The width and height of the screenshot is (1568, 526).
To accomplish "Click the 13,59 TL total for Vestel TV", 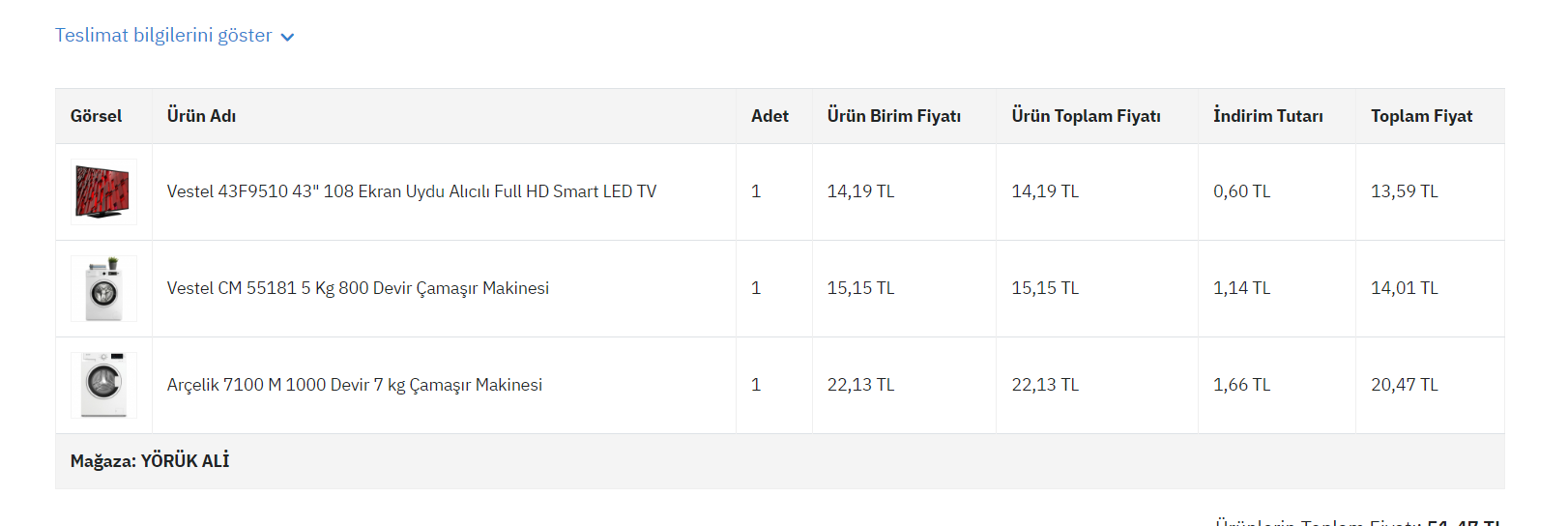I will [x=1404, y=191].
